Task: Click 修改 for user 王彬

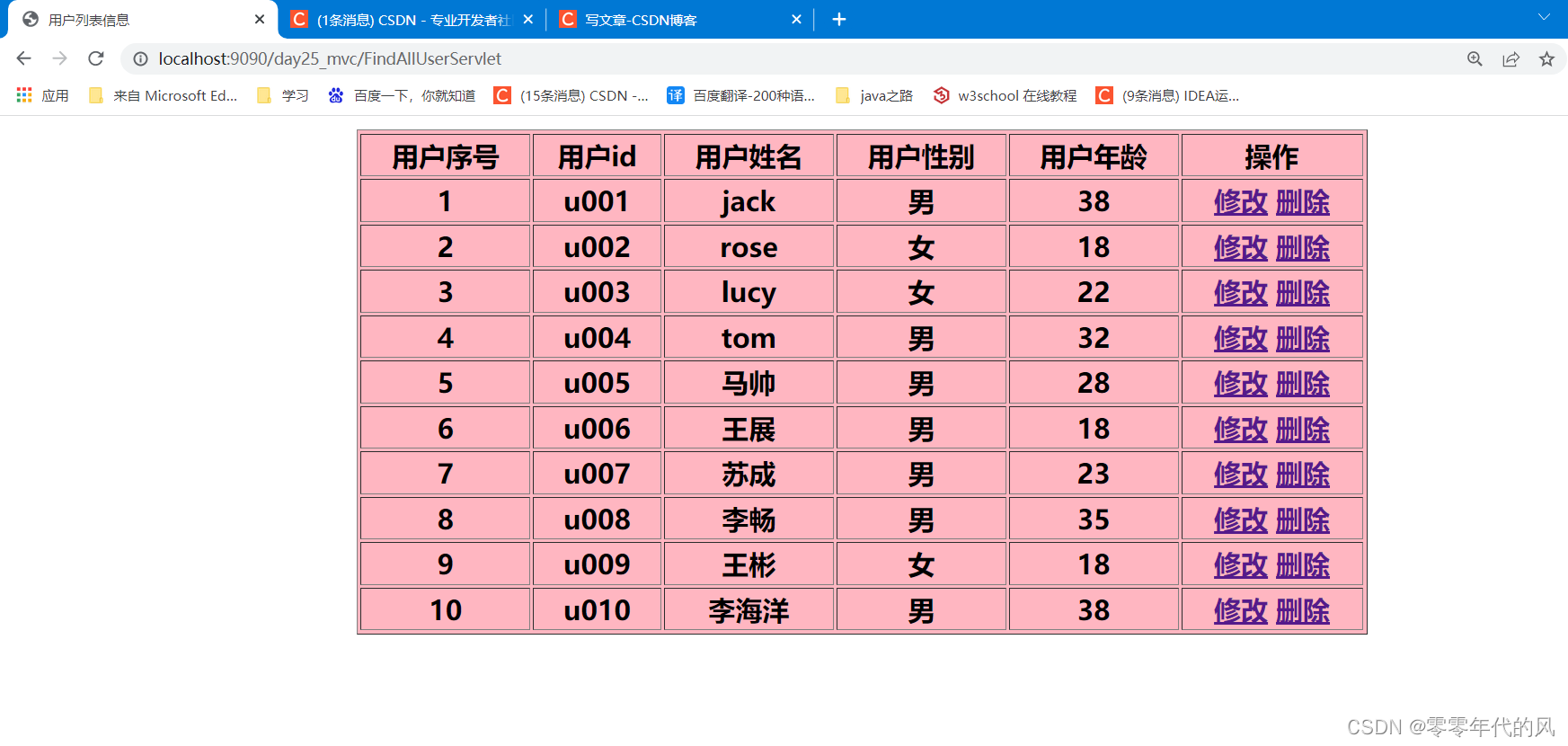Action: coord(1240,565)
